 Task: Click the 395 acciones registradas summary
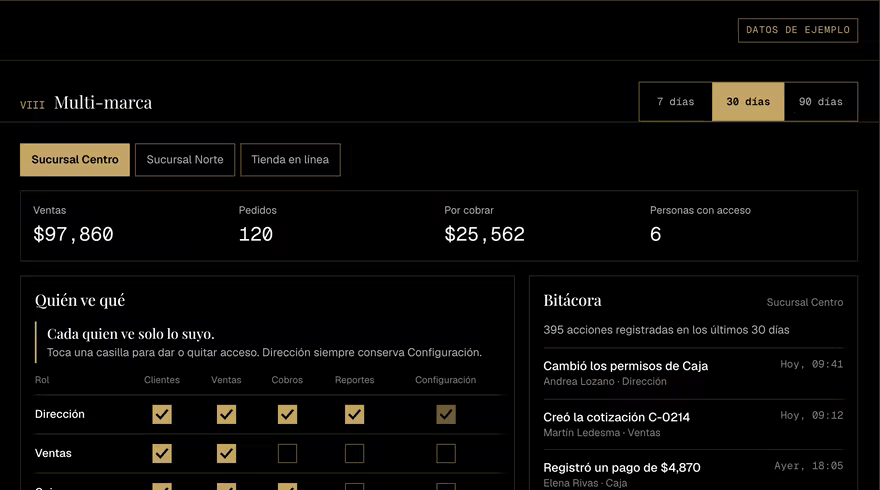coord(666,330)
